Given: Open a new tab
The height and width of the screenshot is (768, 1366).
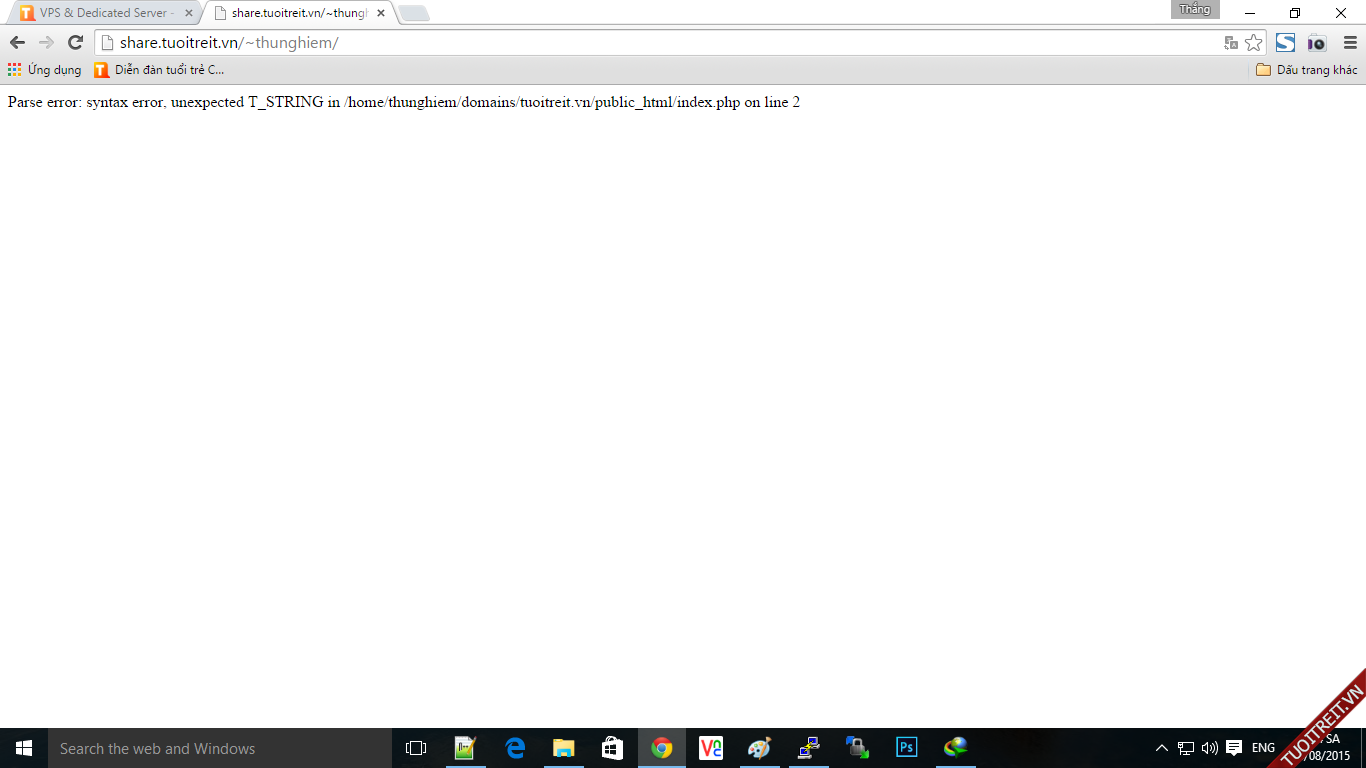Looking at the screenshot, I should [x=414, y=14].
